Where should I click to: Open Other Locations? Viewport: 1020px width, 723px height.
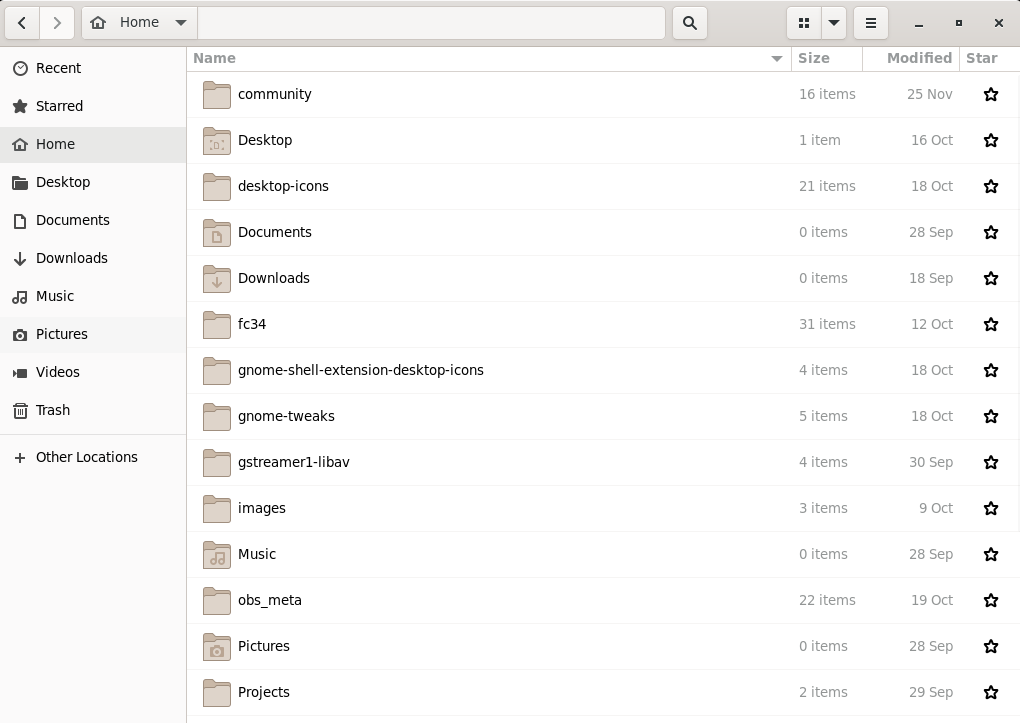[x=86, y=457]
